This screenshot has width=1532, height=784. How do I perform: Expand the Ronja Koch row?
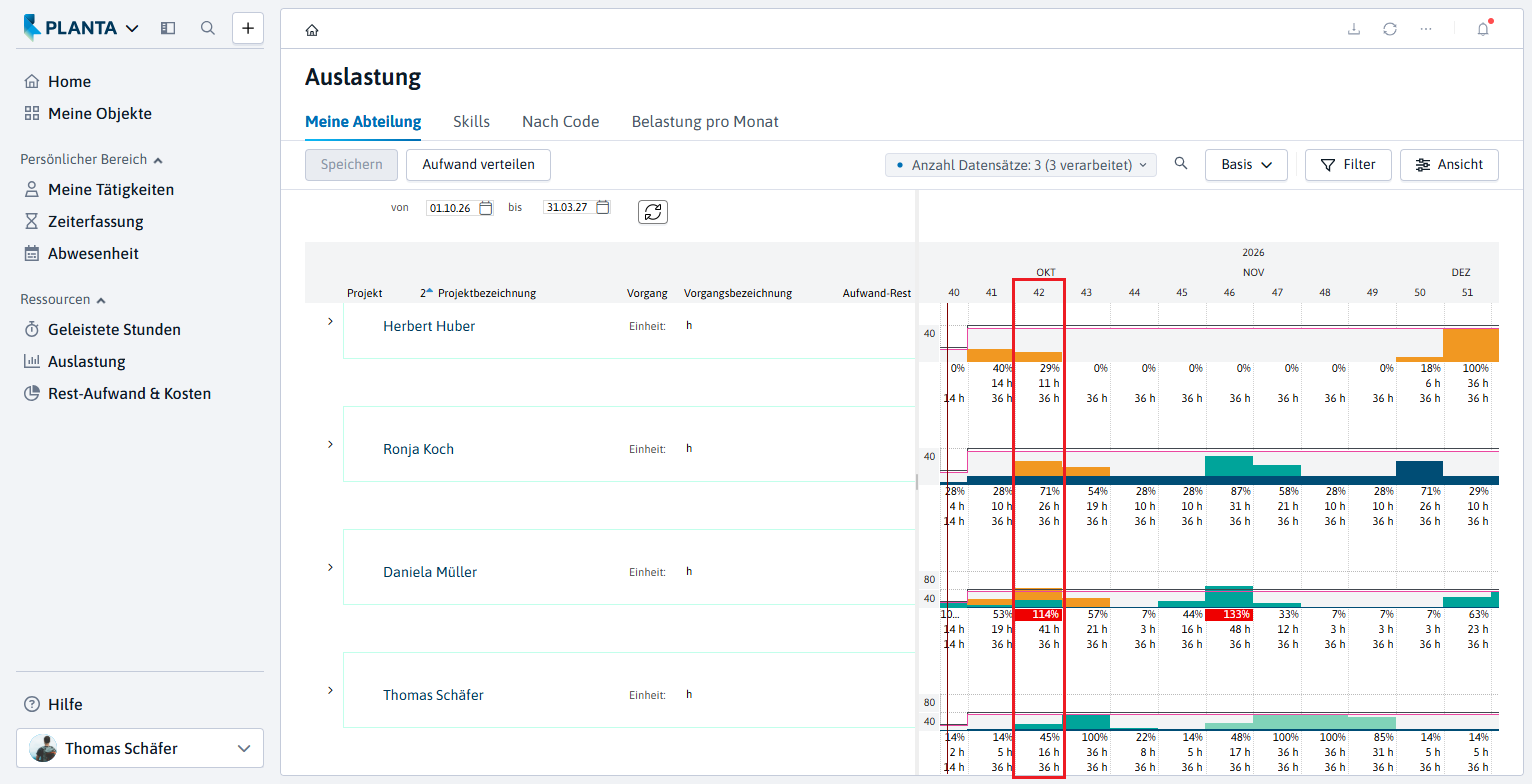pyautogui.click(x=330, y=444)
